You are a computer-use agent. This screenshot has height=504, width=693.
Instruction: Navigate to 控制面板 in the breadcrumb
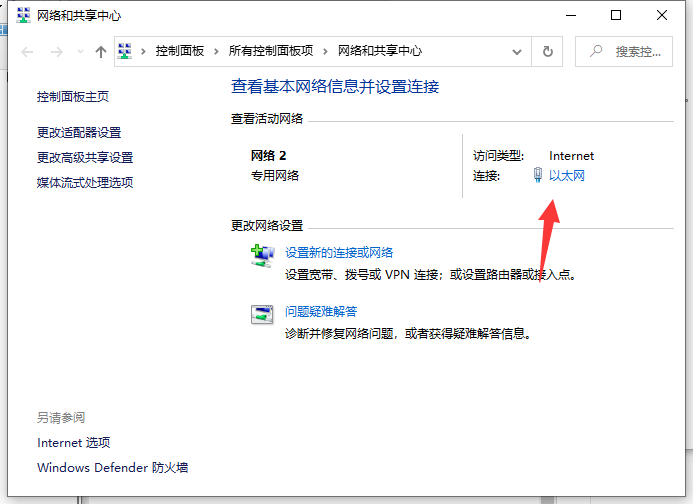point(180,51)
